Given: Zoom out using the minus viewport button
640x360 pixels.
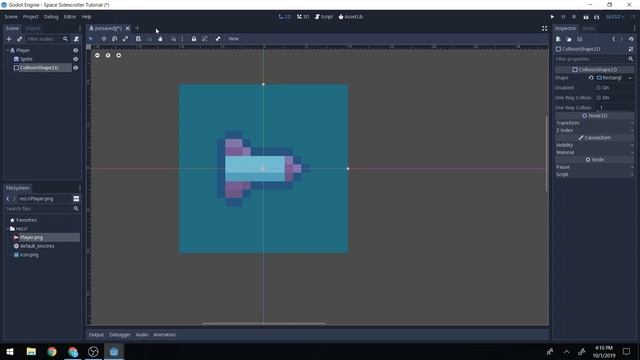Looking at the screenshot, I should (x=97, y=55).
